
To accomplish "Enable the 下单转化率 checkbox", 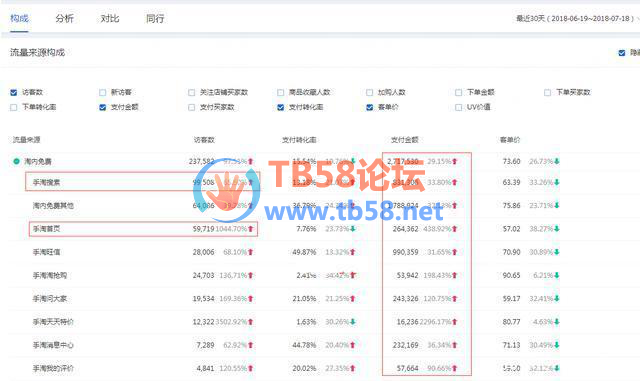I will point(13,107).
